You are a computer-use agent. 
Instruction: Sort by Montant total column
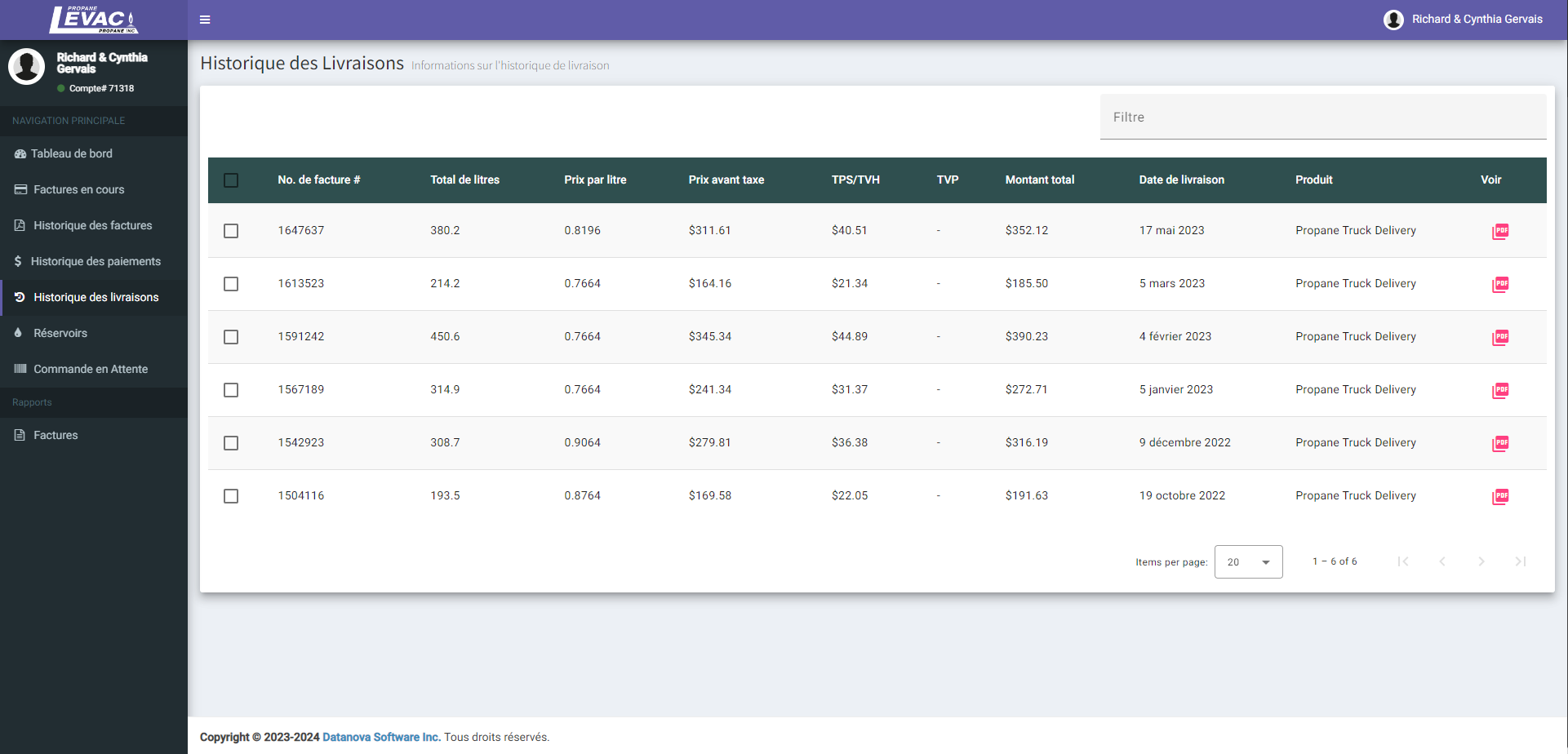coord(1039,180)
